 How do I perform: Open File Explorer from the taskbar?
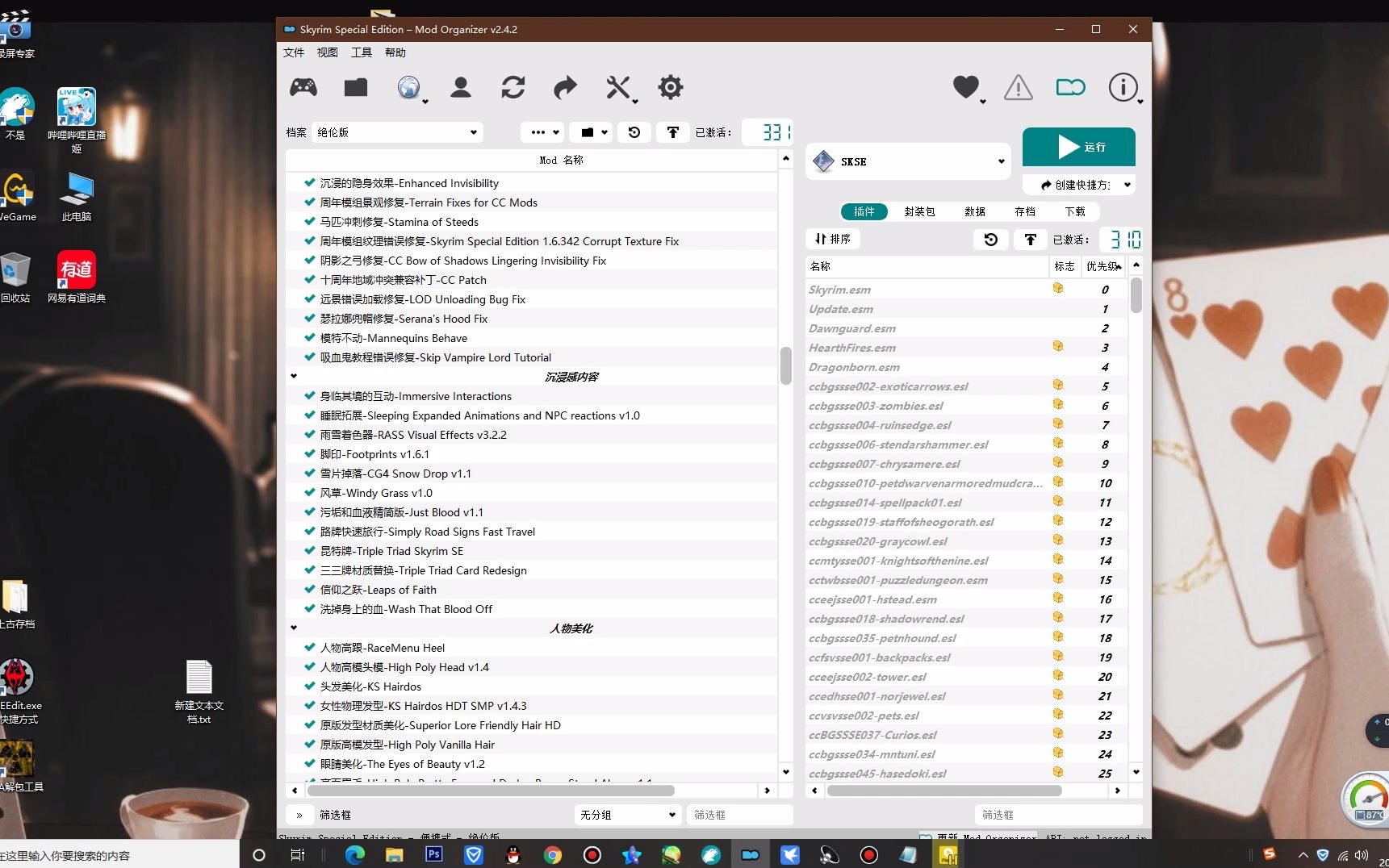[x=395, y=855]
